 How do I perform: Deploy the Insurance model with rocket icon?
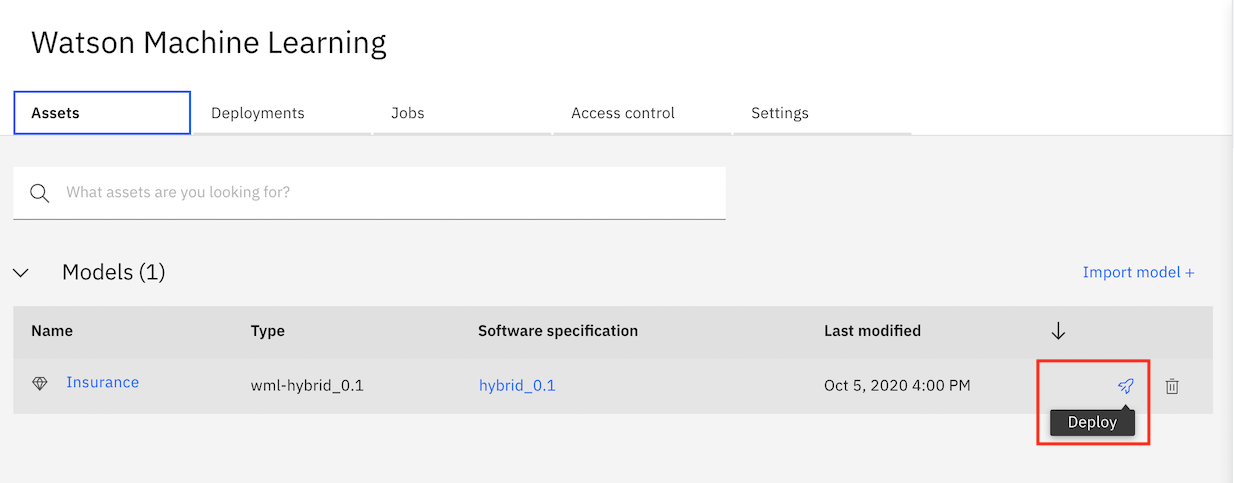point(1126,386)
